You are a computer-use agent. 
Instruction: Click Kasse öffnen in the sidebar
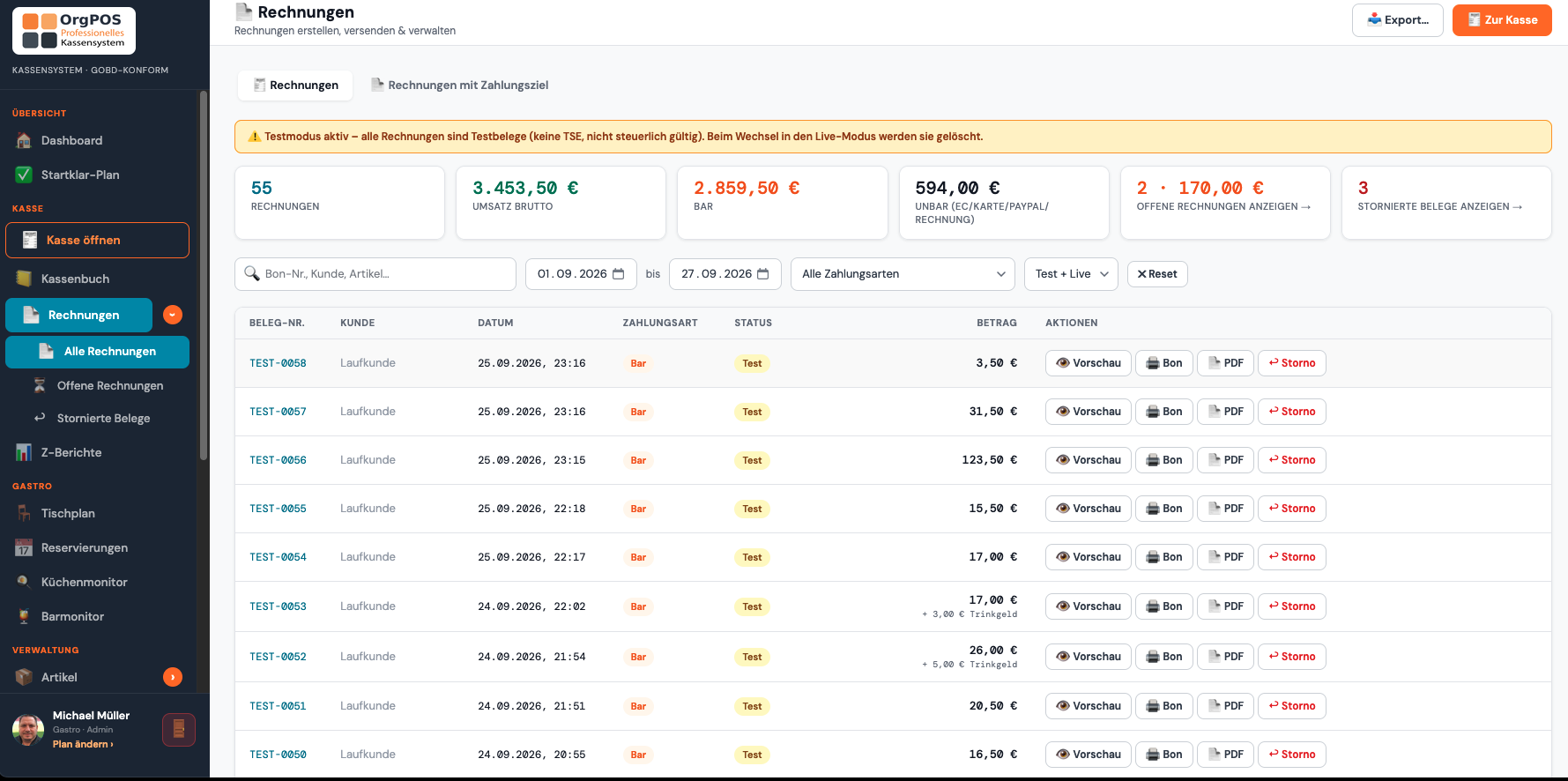click(x=97, y=240)
